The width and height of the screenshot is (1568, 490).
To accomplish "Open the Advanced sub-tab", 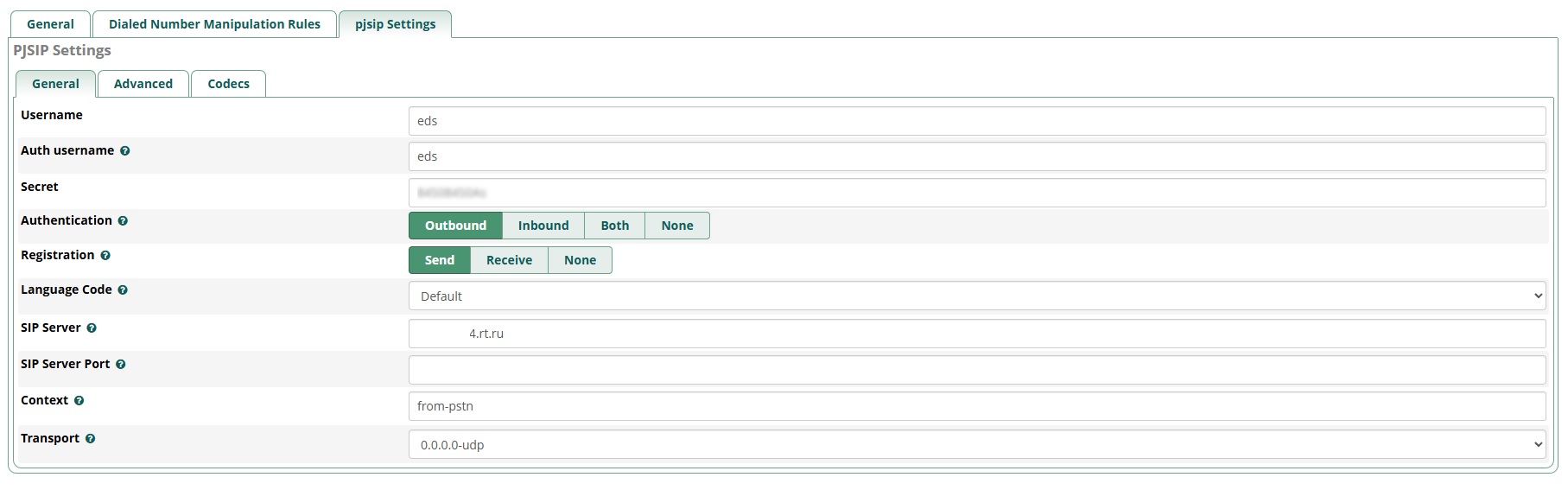I will coord(143,84).
